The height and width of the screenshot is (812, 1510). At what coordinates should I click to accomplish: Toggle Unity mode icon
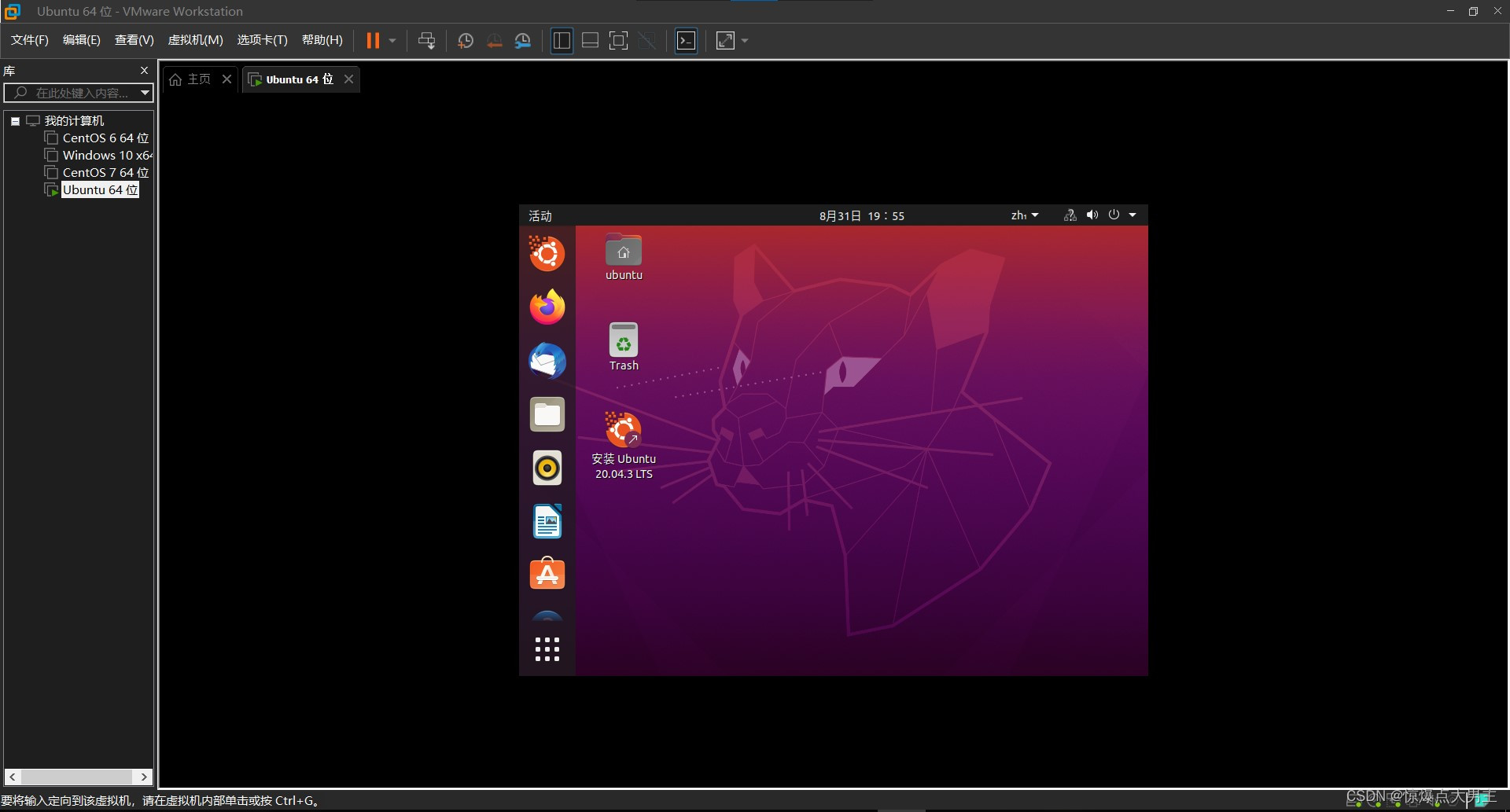coord(647,41)
